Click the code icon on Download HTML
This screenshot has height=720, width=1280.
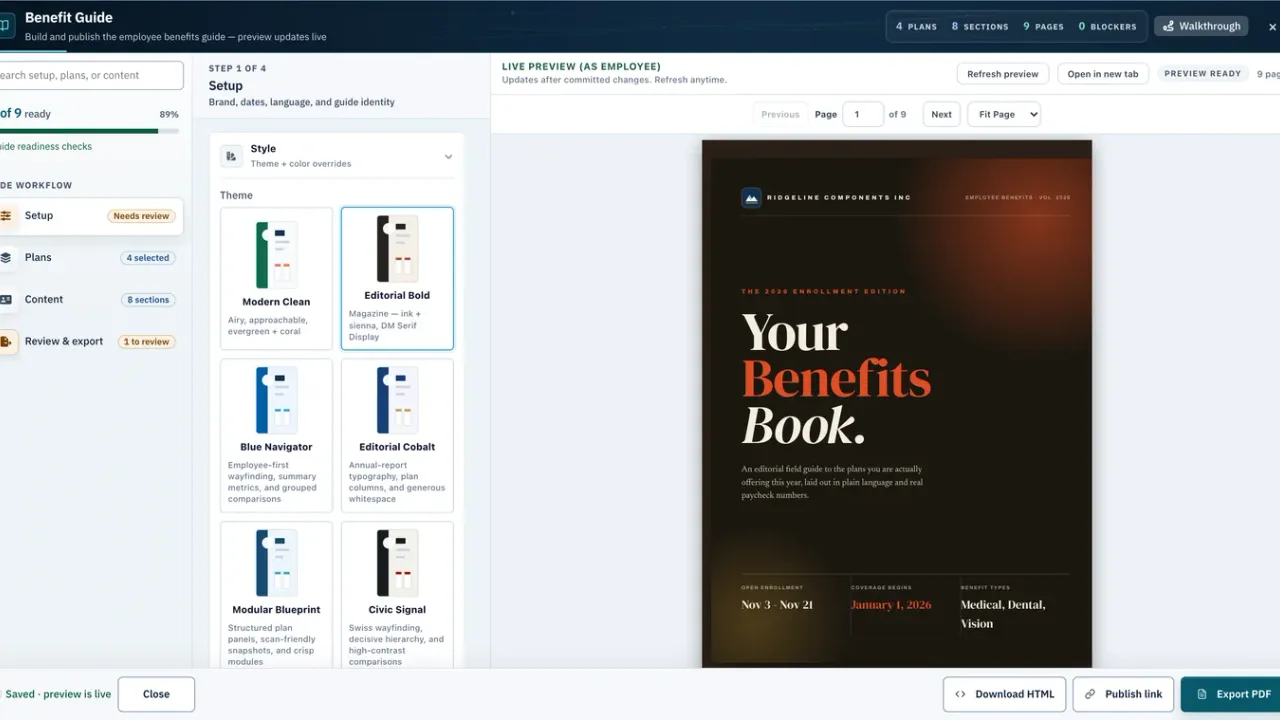[960, 694]
